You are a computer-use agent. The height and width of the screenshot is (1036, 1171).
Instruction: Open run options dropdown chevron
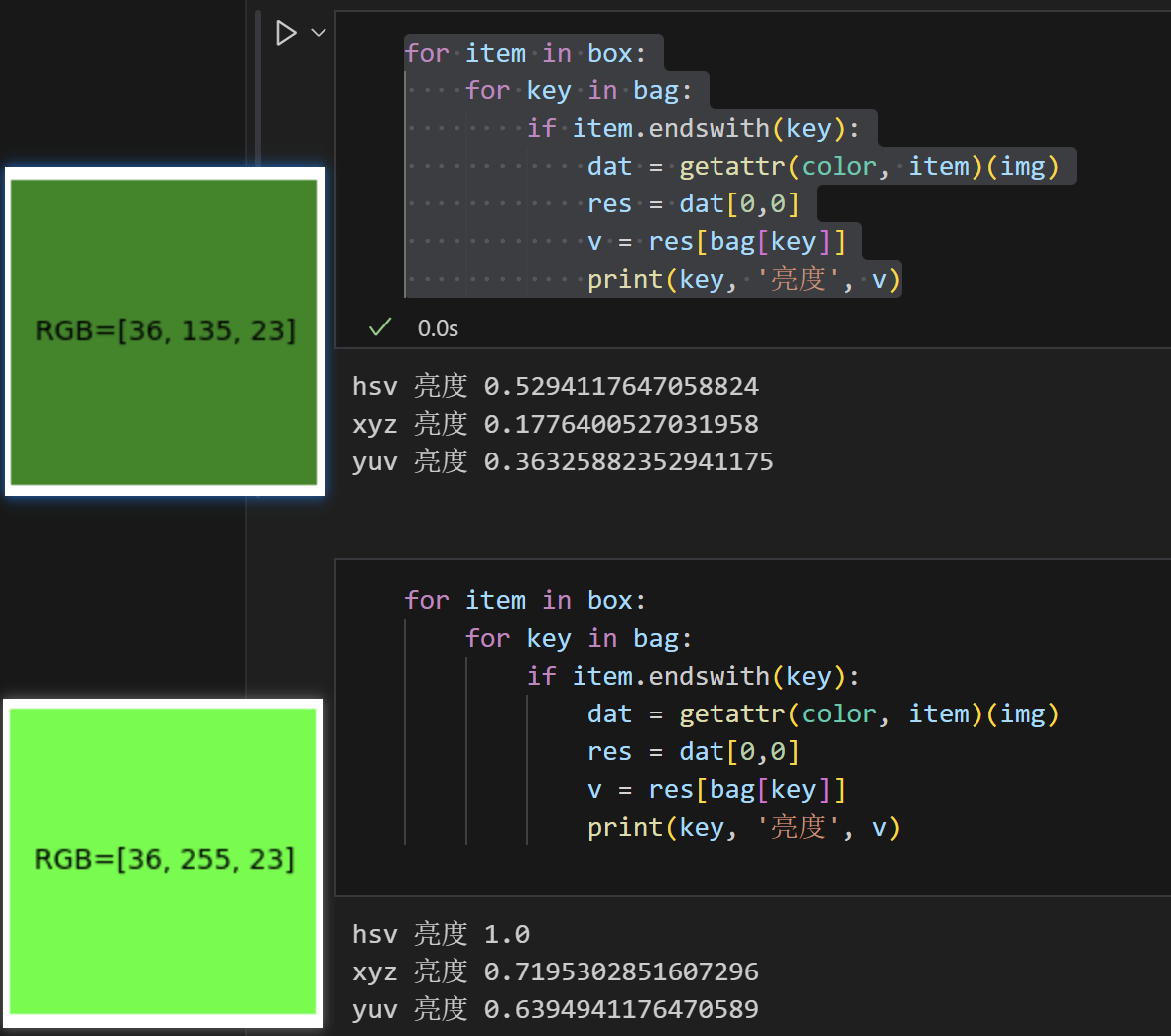319,33
